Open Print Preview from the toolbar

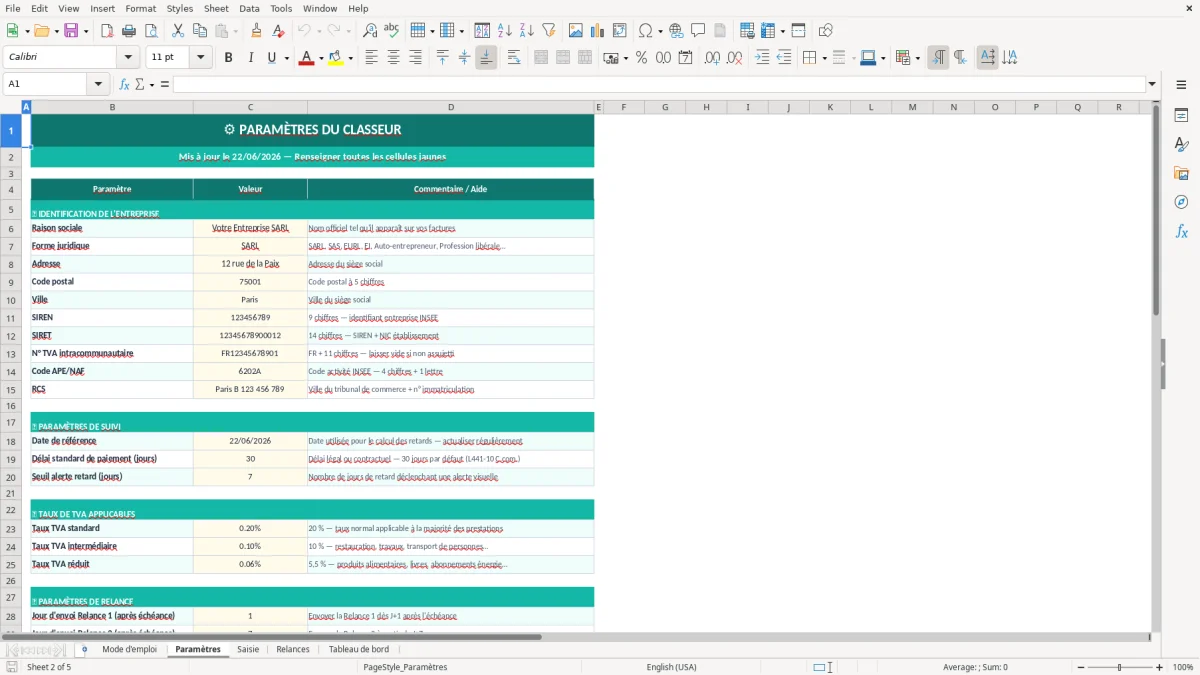(150, 31)
